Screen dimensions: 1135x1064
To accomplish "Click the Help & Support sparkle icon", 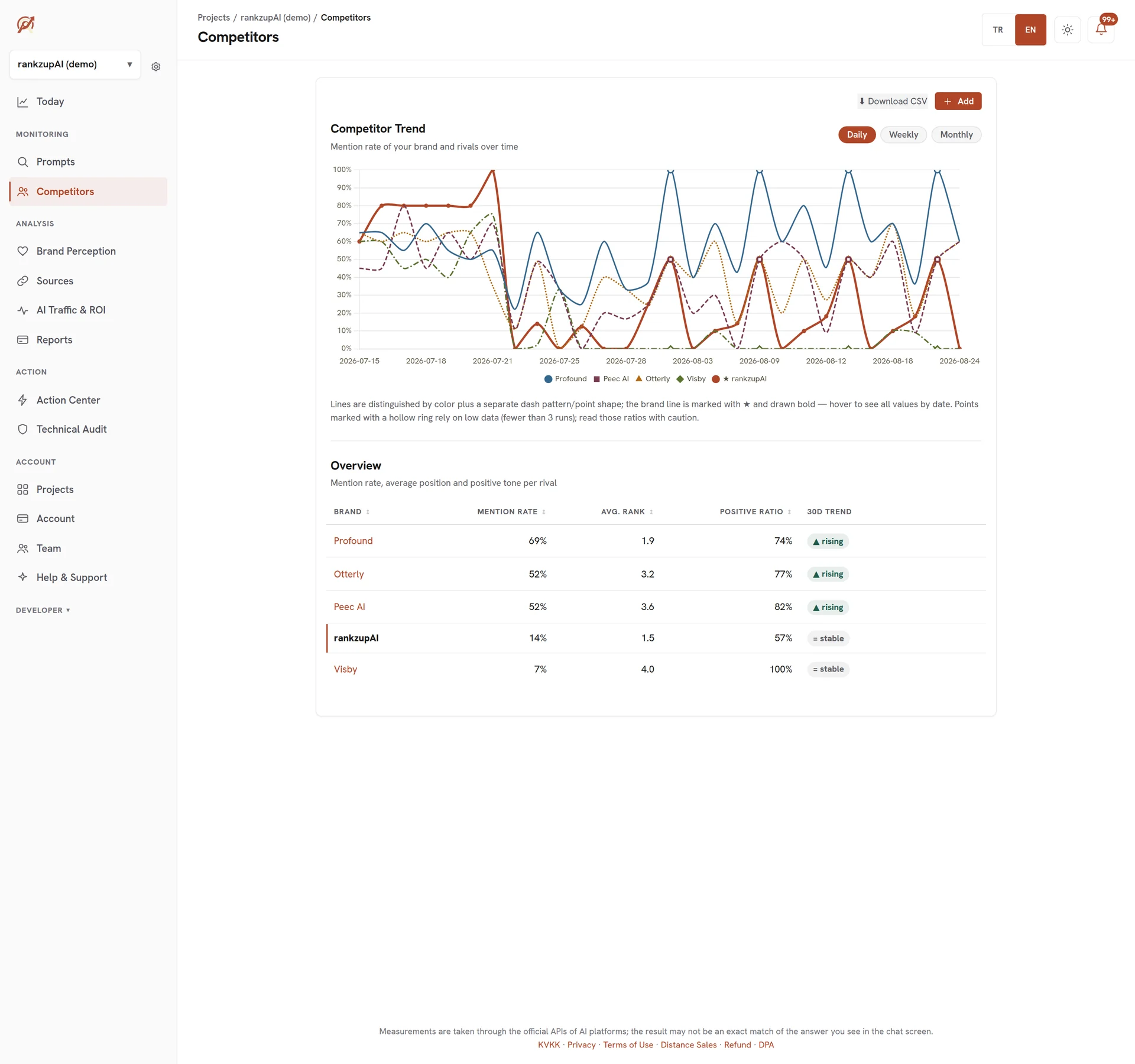I will click(22, 577).
